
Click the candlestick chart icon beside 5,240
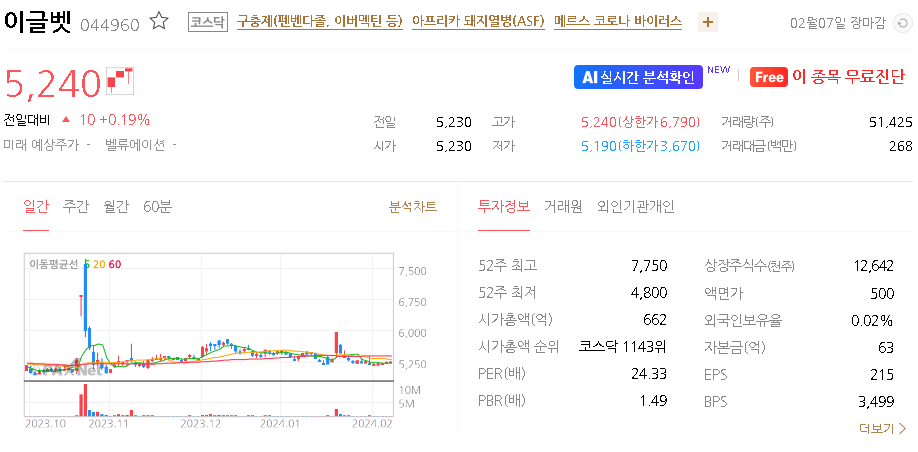[120, 81]
